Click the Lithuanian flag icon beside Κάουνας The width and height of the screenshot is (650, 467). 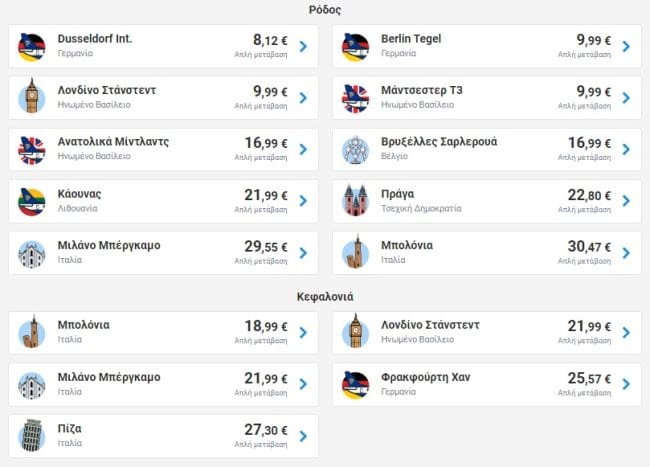coord(32,201)
